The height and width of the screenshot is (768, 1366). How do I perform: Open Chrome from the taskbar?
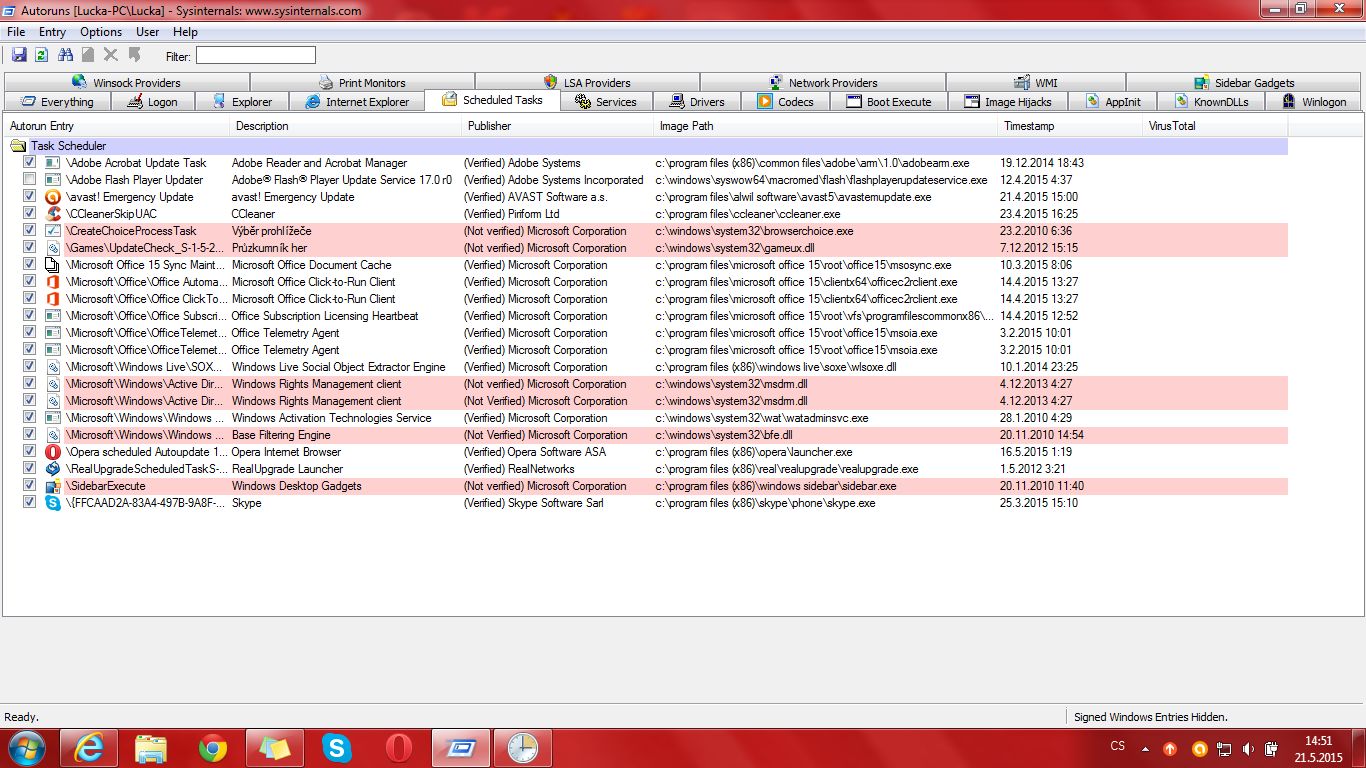pyautogui.click(x=211, y=748)
